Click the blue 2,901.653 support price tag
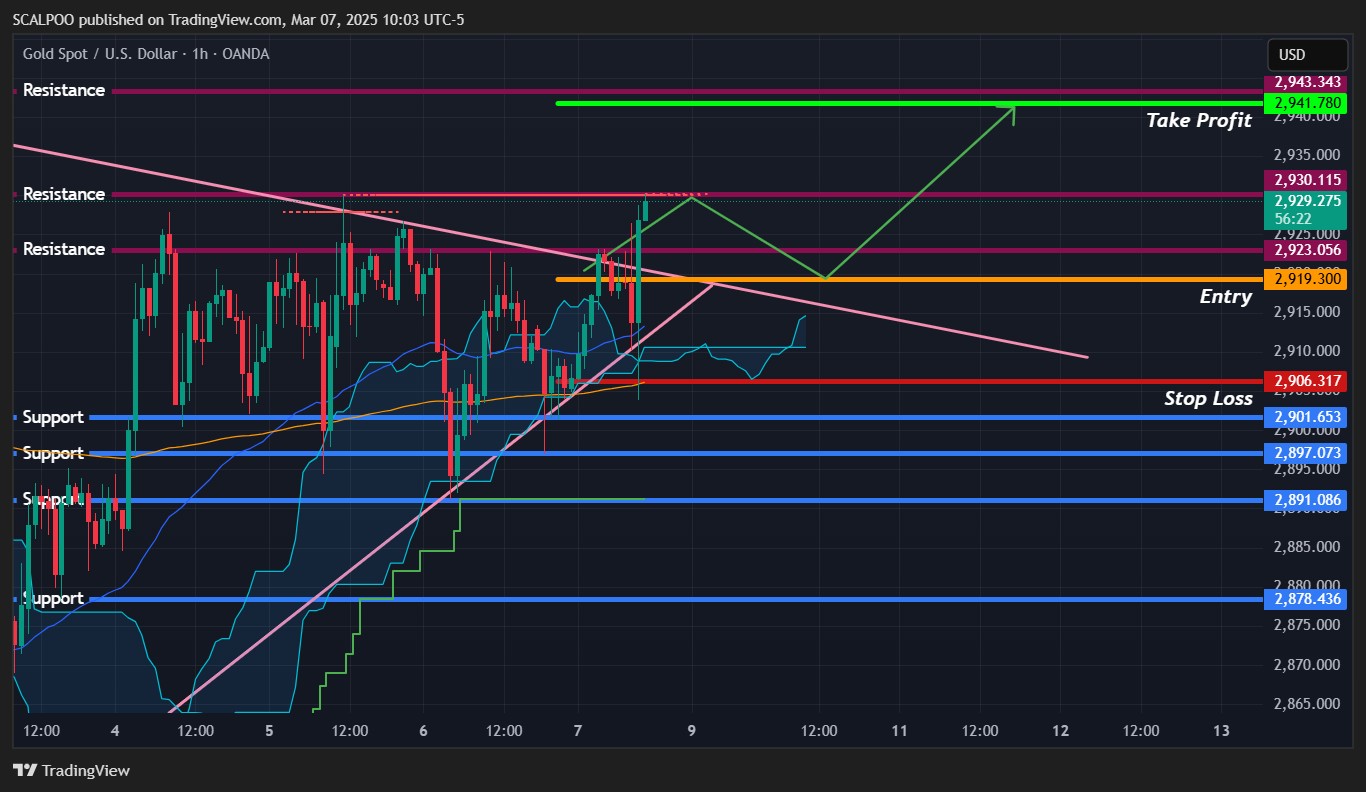1366x792 pixels. (x=1306, y=417)
